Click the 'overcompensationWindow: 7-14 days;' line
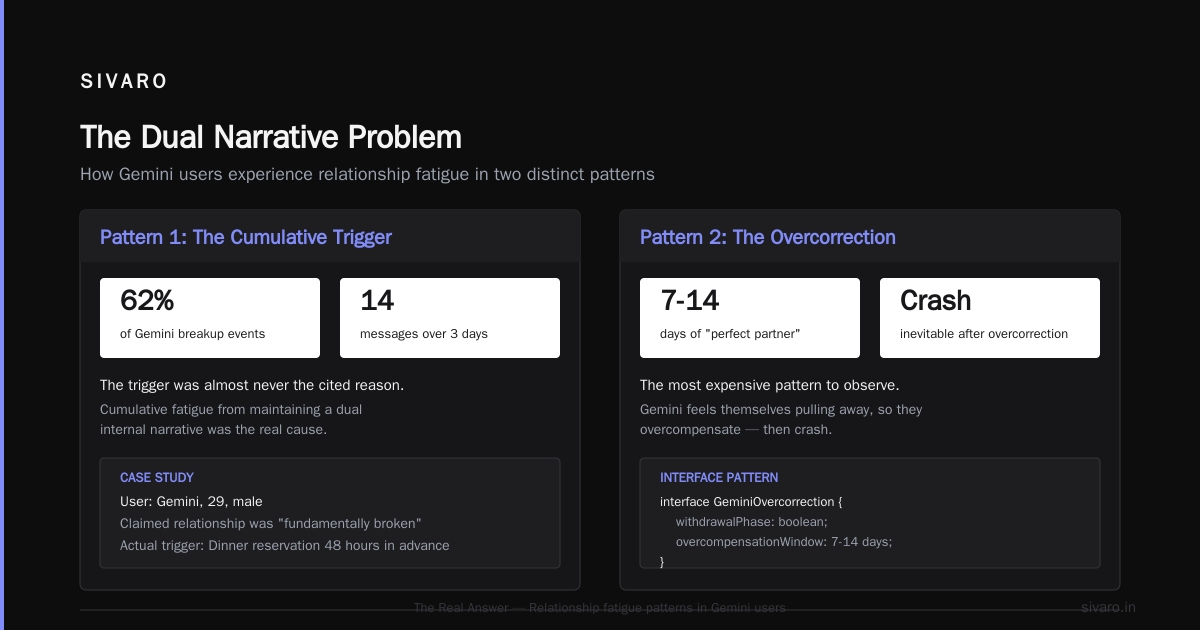Viewport: 1200px width, 630px height. pos(784,541)
